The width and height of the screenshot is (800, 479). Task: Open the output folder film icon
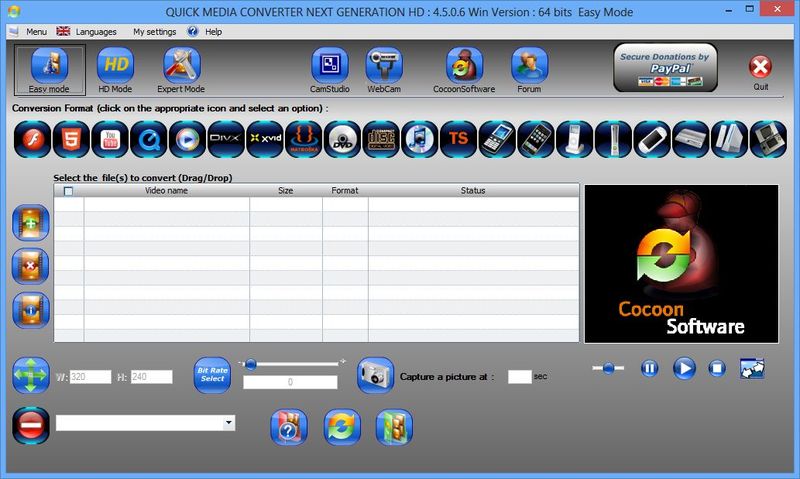coord(394,427)
